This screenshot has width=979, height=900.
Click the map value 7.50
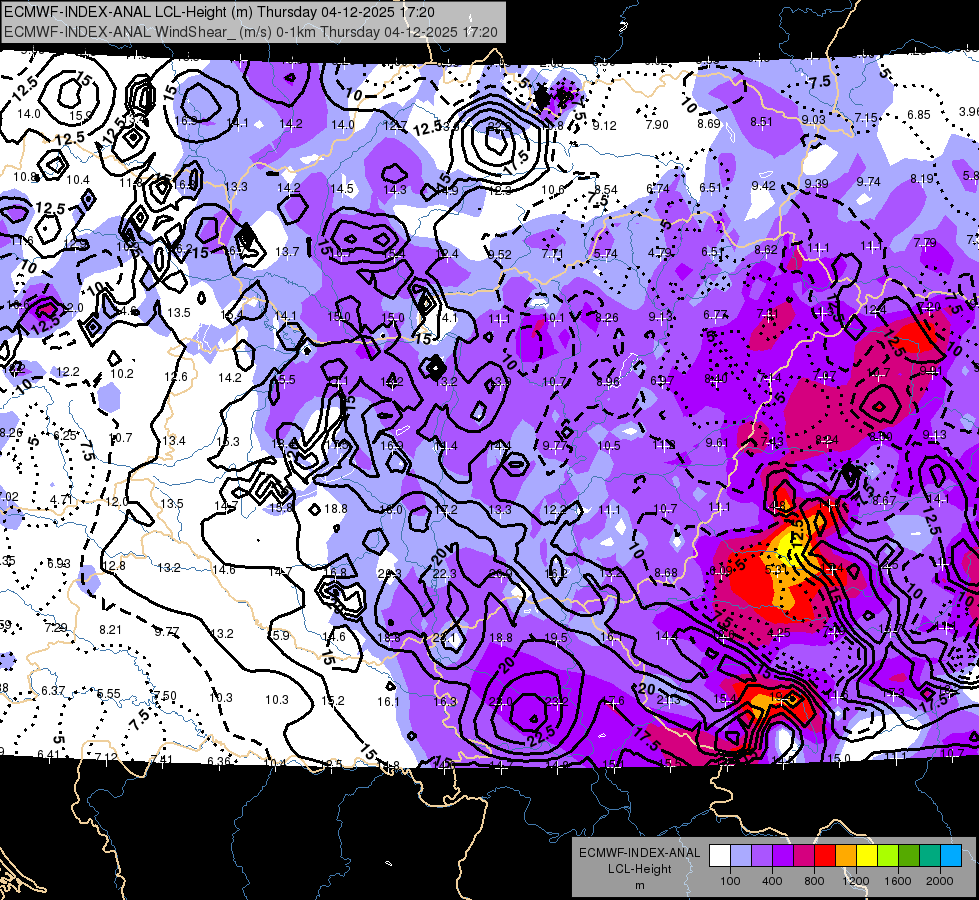click(165, 696)
